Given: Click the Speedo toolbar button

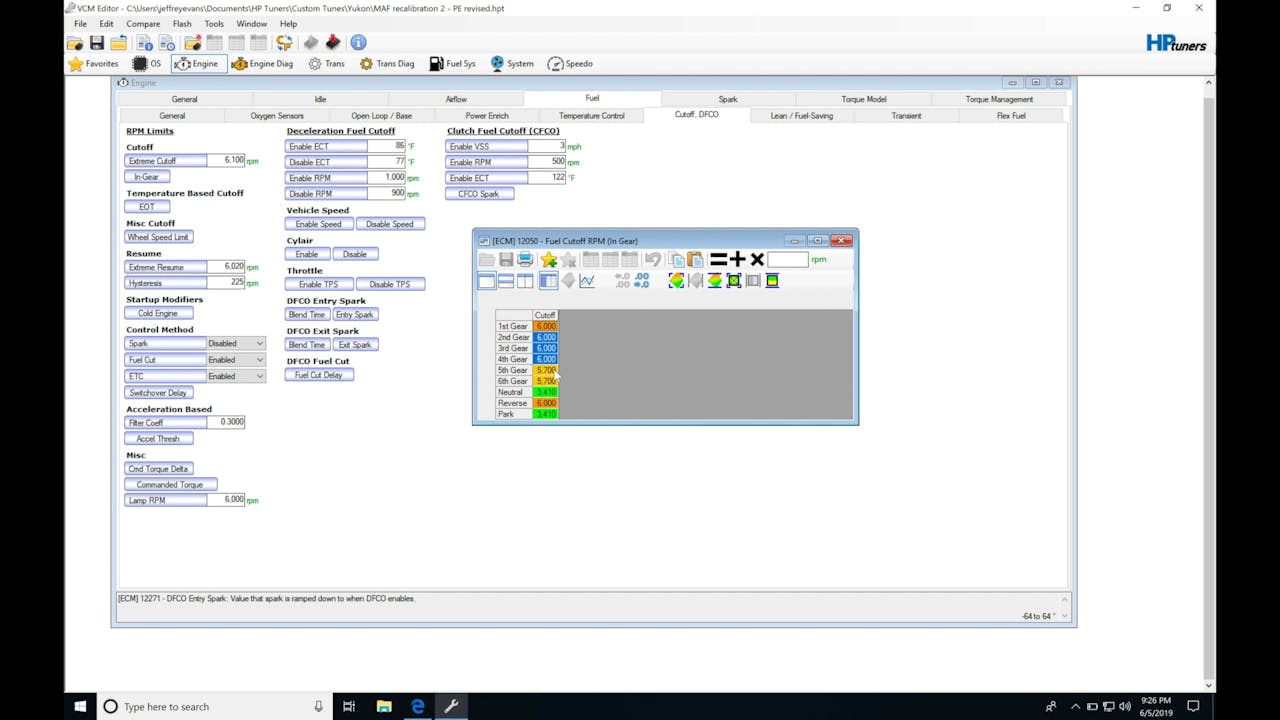Looking at the screenshot, I should 570,64.
